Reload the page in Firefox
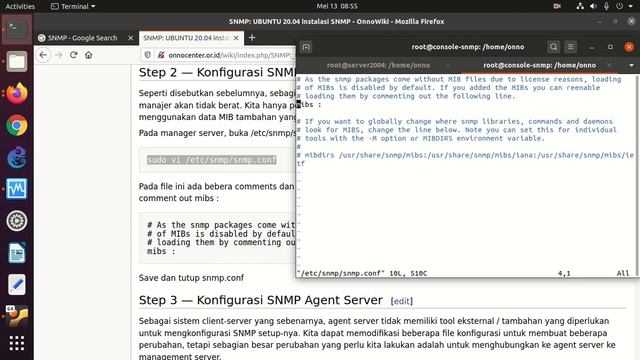 [x=73, y=55]
